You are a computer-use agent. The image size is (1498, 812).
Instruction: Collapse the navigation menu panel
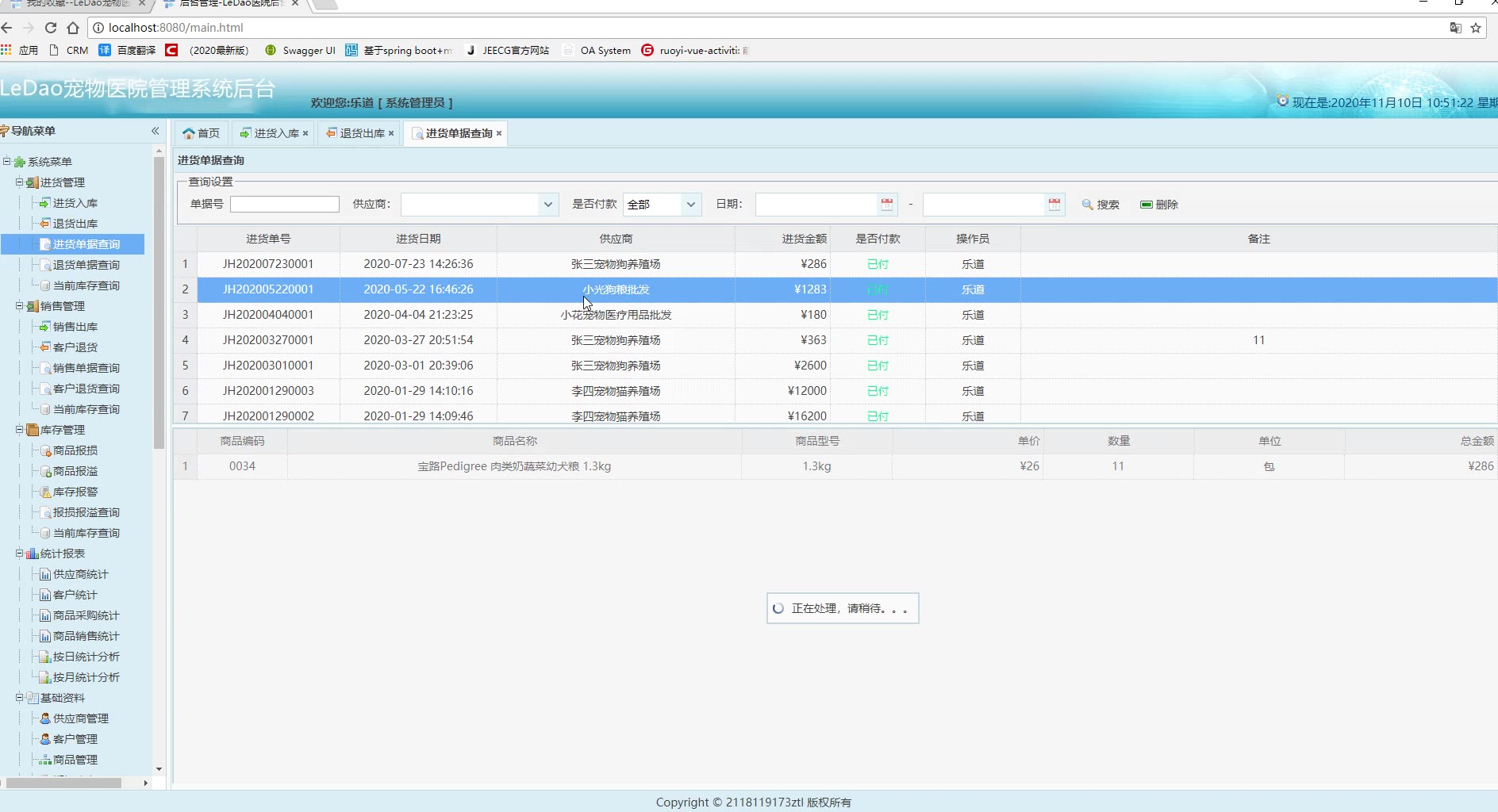pos(155,131)
